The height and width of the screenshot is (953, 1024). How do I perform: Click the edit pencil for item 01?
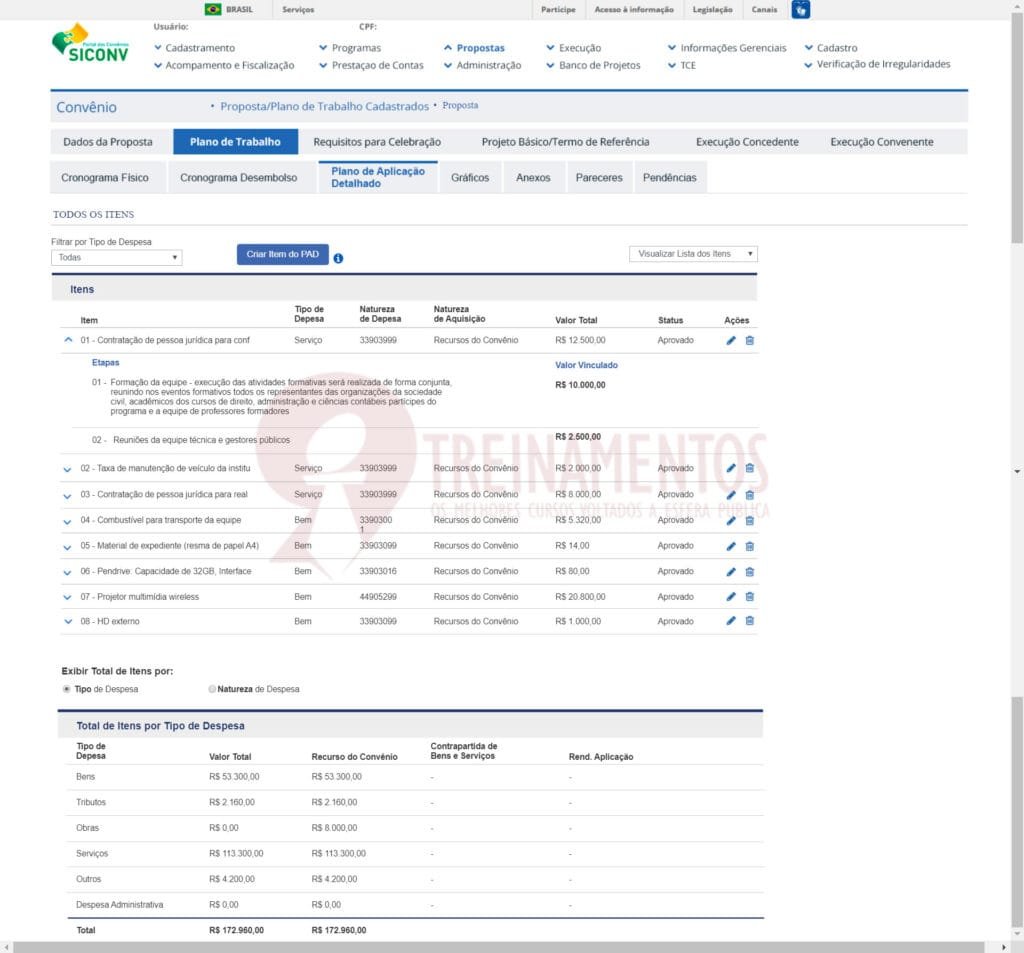(x=731, y=341)
